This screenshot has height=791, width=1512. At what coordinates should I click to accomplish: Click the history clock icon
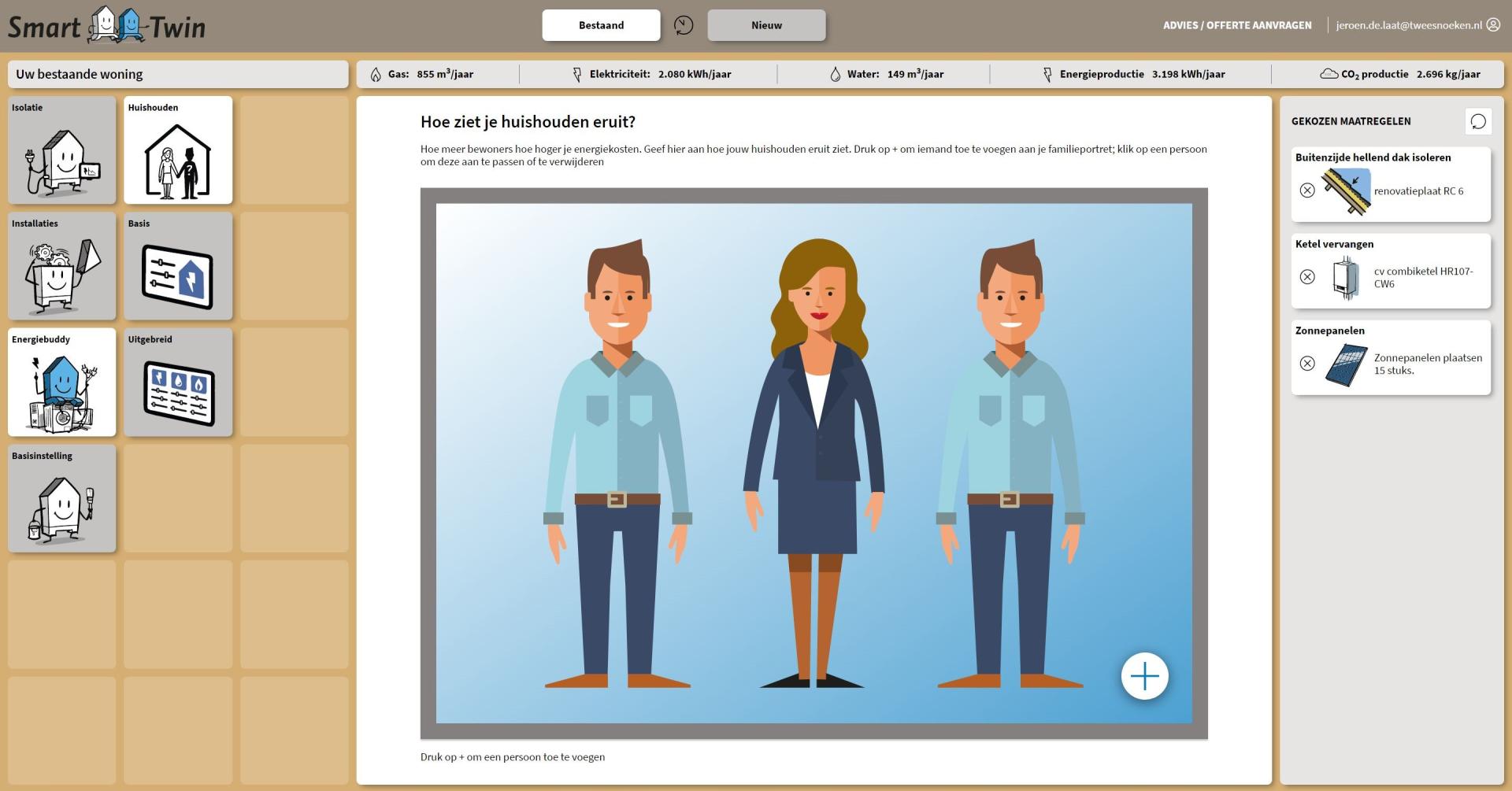click(x=684, y=25)
